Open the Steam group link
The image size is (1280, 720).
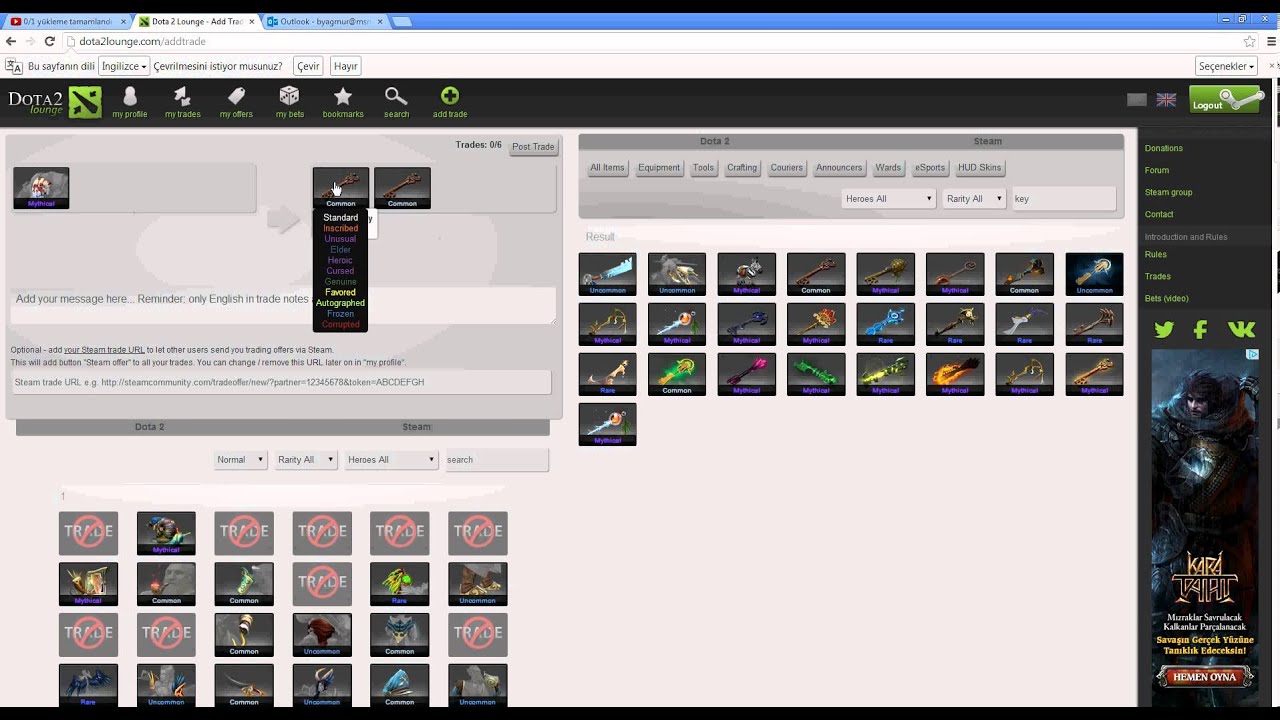point(1168,192)
